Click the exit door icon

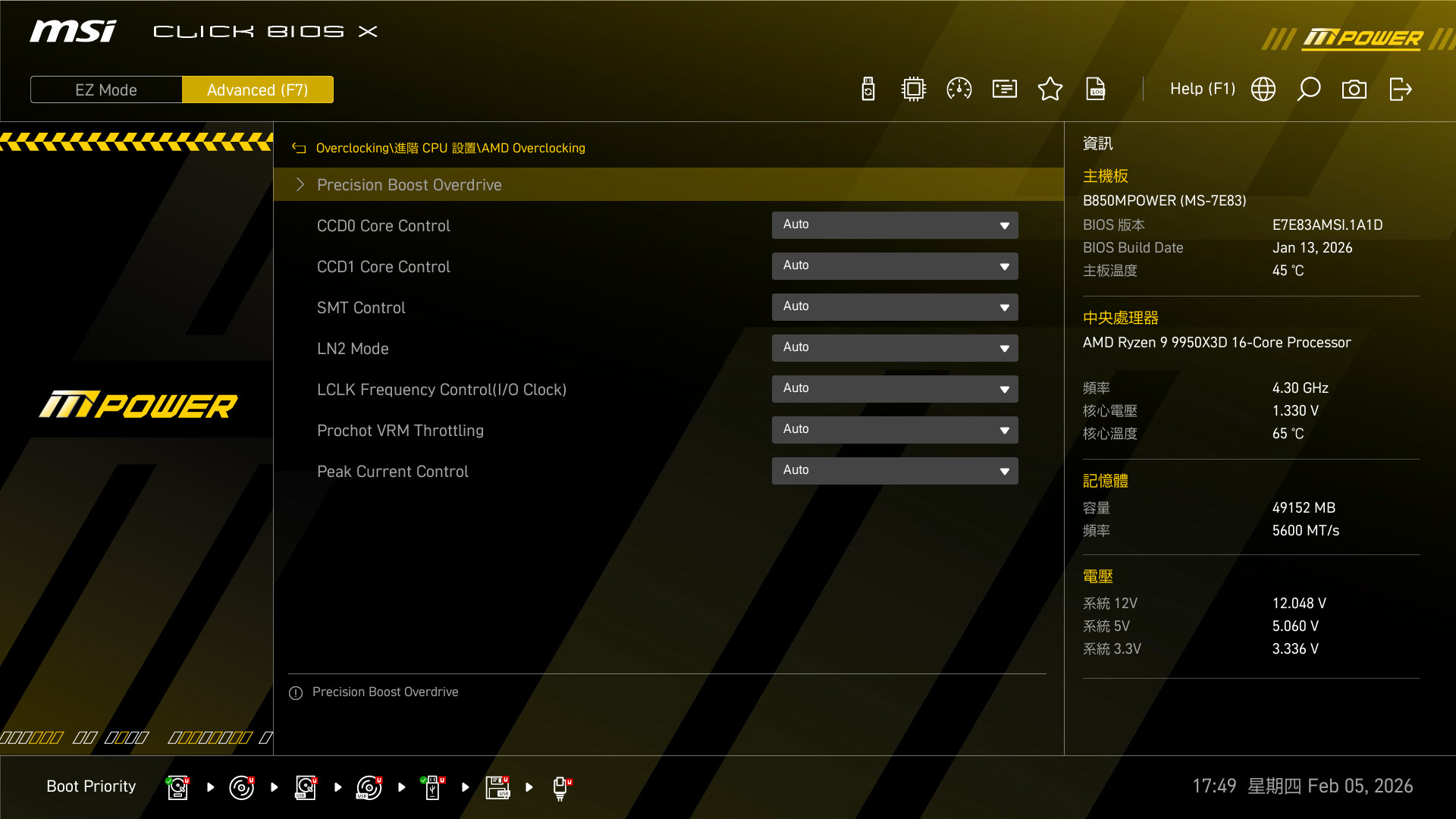pos(1400,89)
